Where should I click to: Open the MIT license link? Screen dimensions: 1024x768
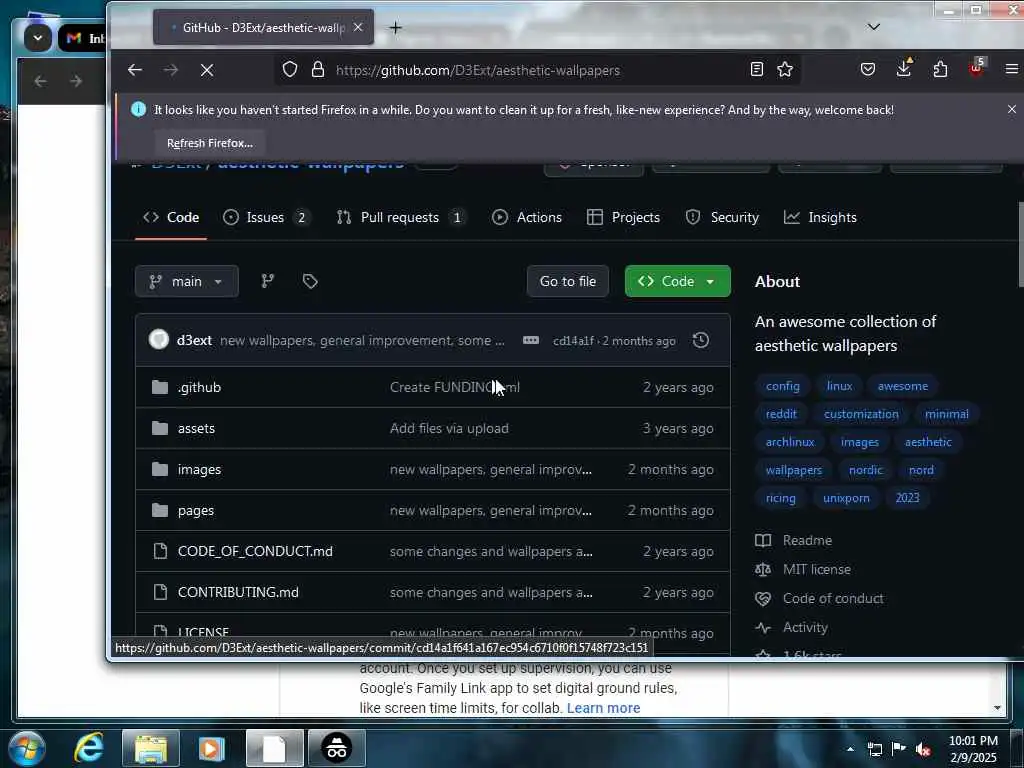pos(816,569)
